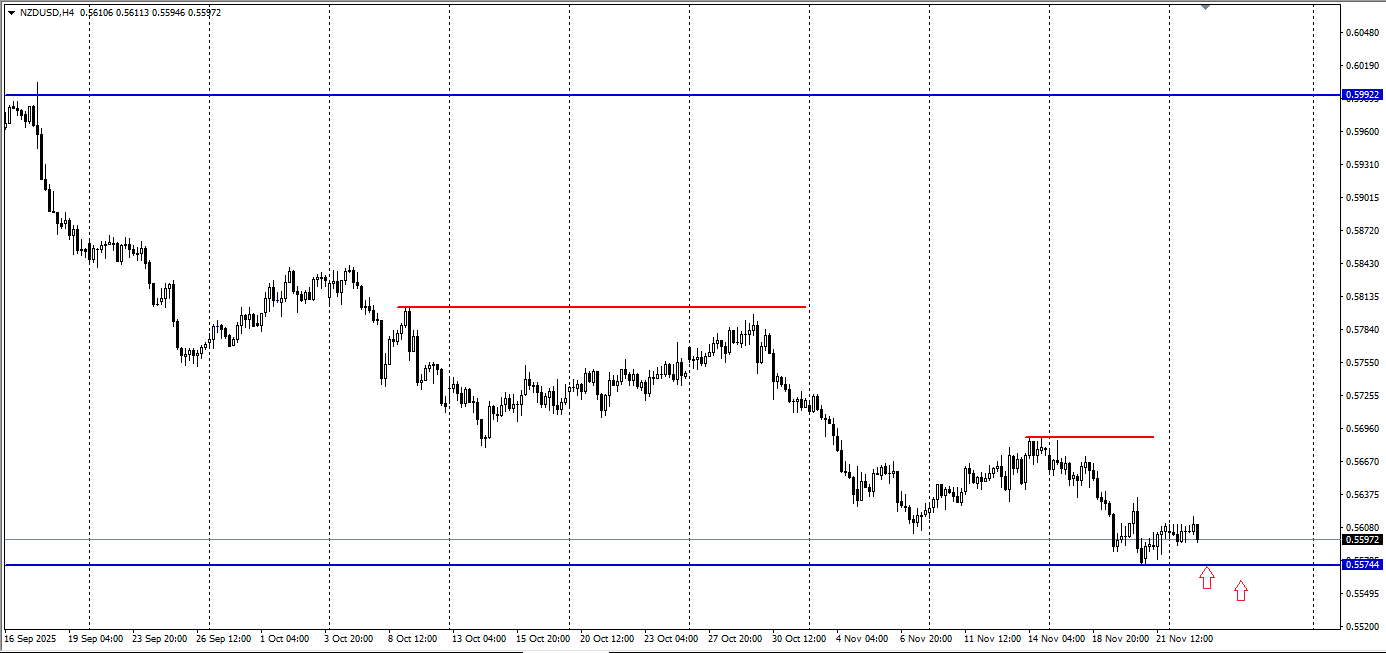Viewport: 1386px width, 653px height.
Task: Click the 21 Nov 12:00 time label
Action: point(1185,637)
